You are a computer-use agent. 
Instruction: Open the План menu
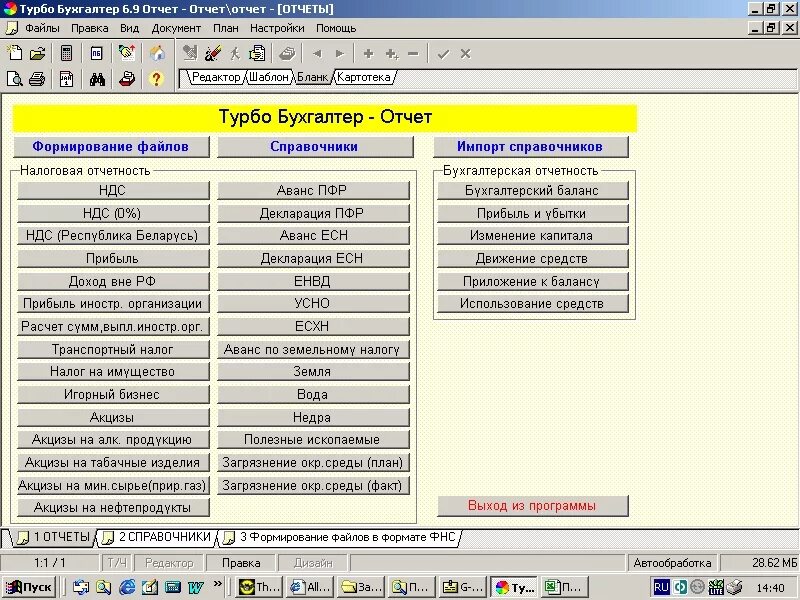pos(226,28)
